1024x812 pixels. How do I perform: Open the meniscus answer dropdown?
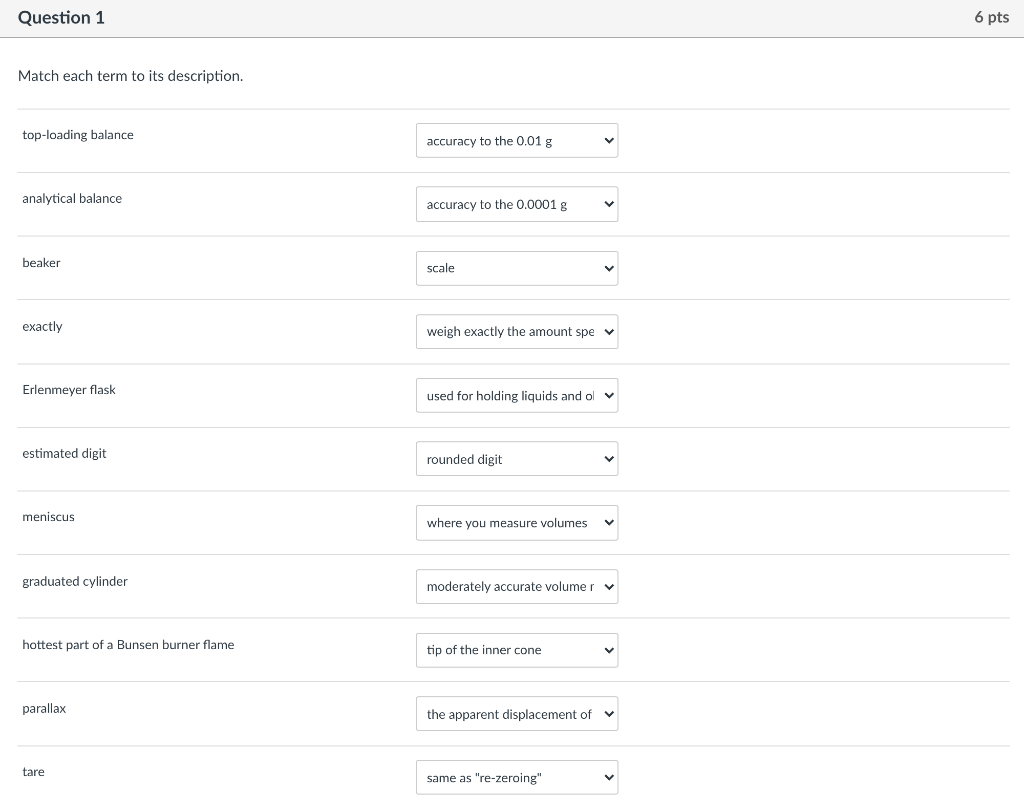tap(517, 523)
